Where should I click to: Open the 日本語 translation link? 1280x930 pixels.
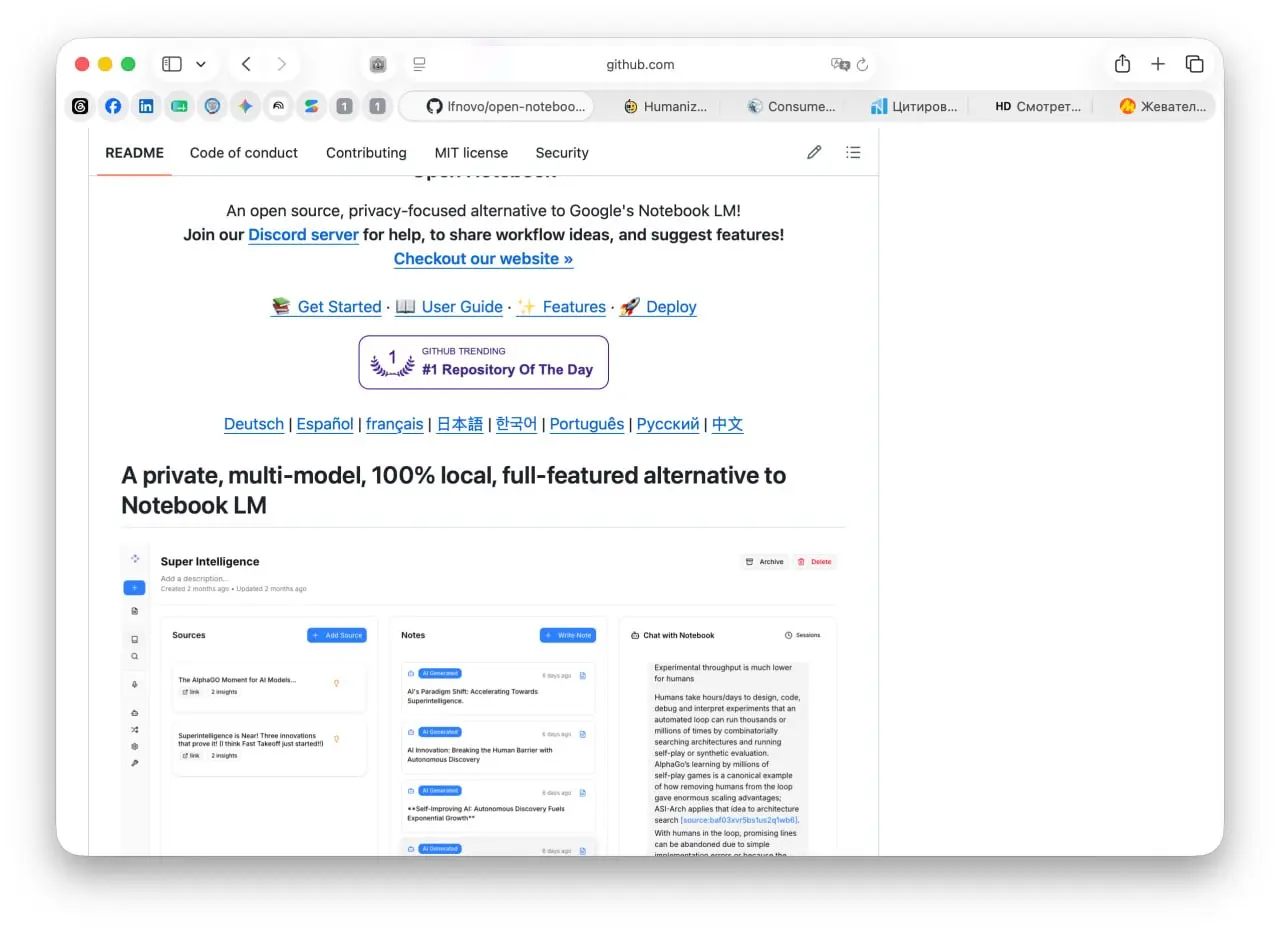point(460,424)
